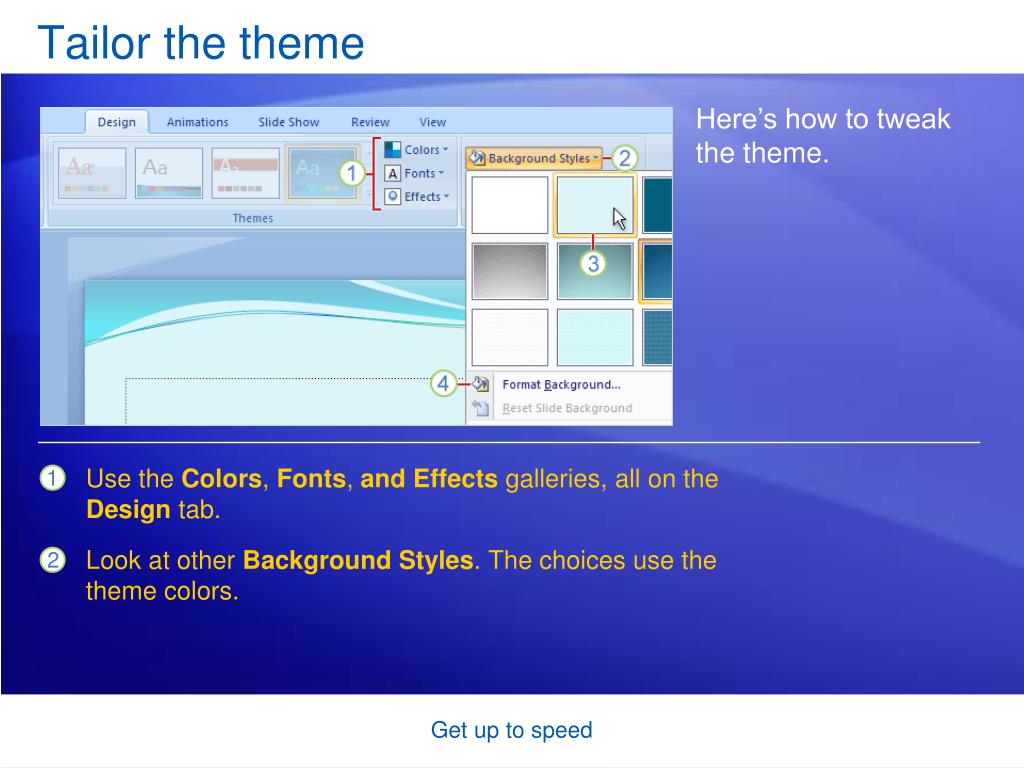Viewport: 1024px width, 768px height.
Task: Select the highlighted light blue background style
Action: point(594,205)
